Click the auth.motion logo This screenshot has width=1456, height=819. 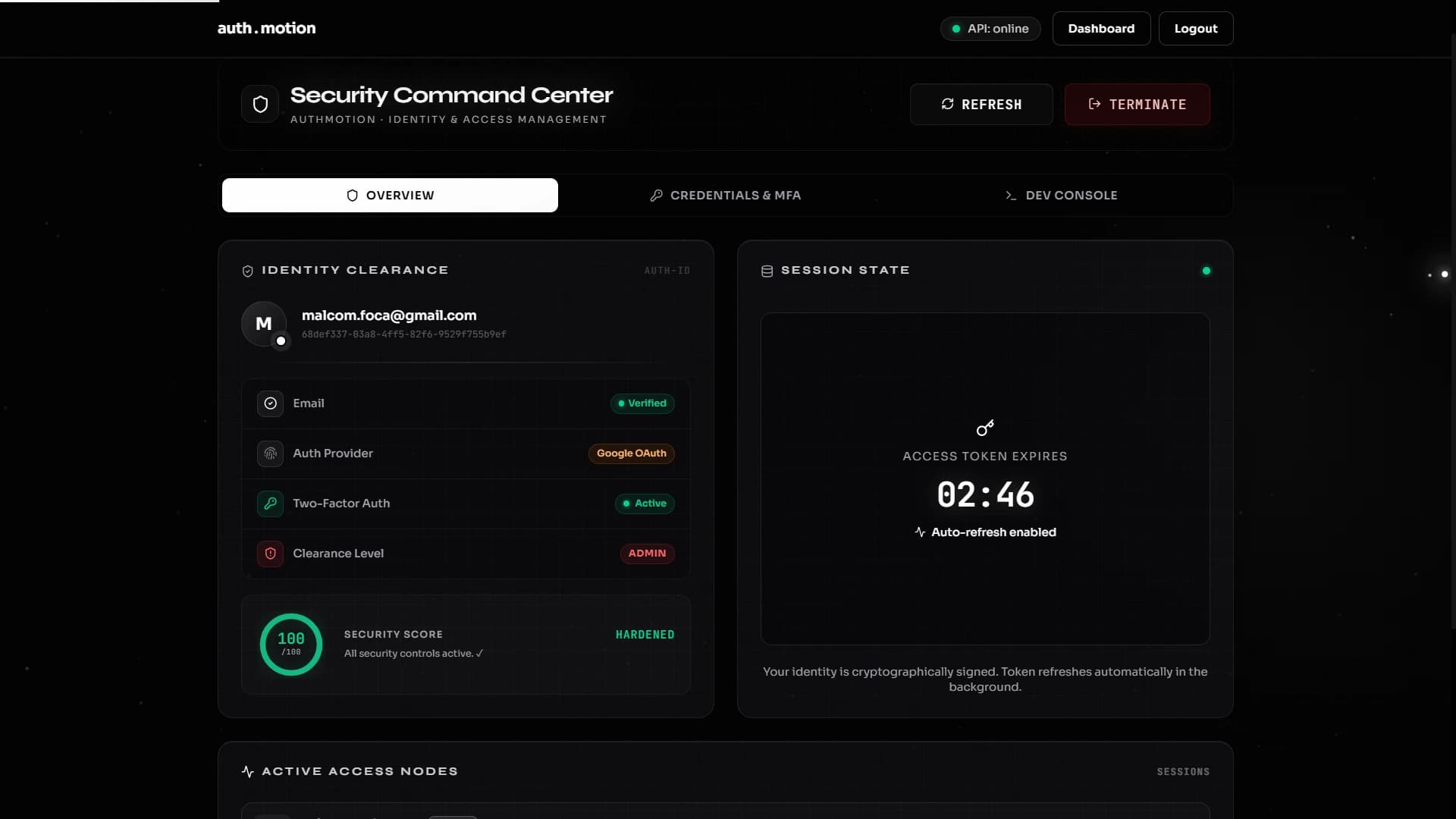pyautogui.click(x=266, y=28)
